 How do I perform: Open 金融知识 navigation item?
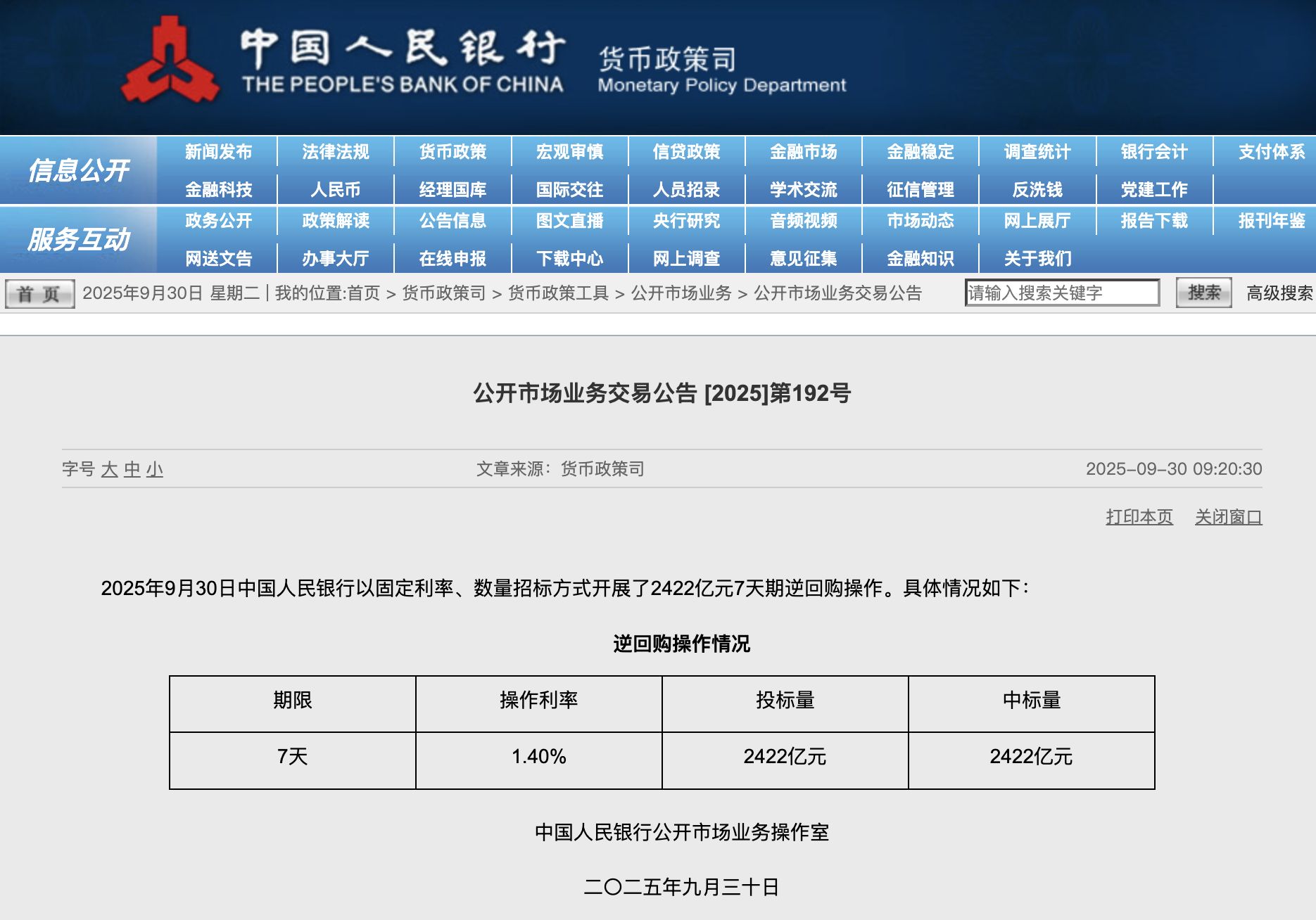(x=920, y=258)
